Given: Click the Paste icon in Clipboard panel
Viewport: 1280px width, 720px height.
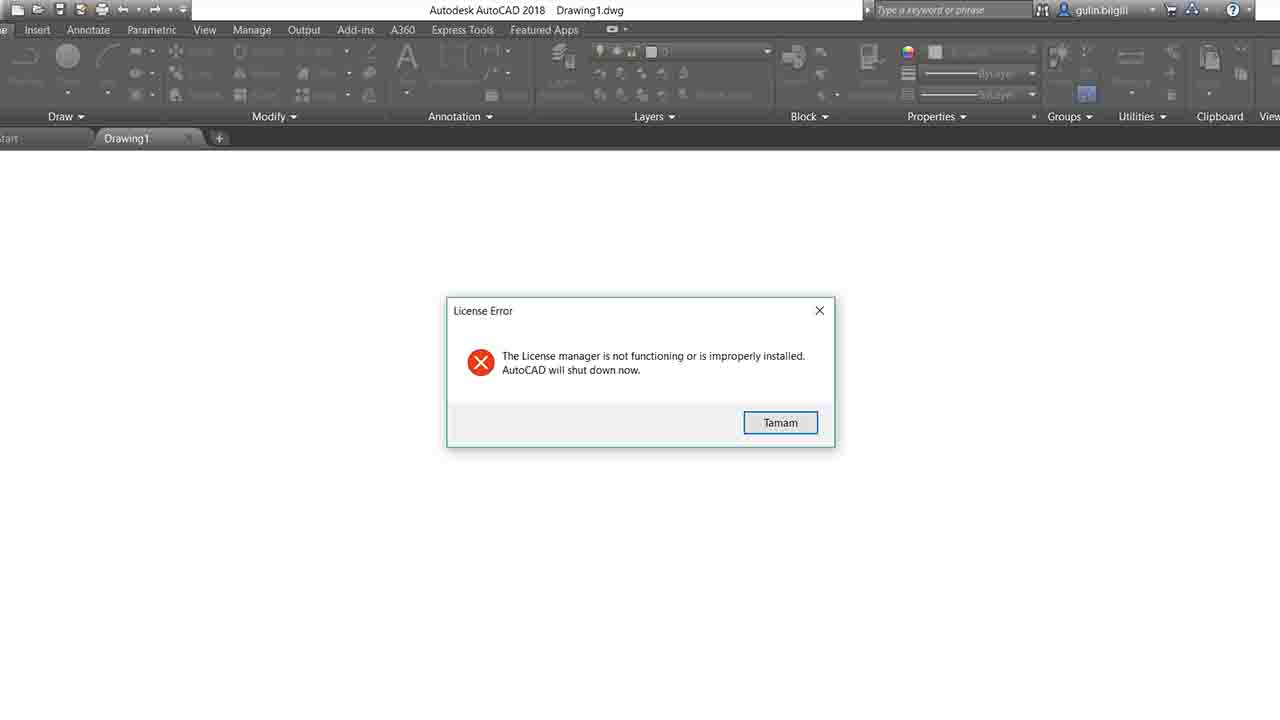Looking at the screenshot, I should (x=1210, y=57).
